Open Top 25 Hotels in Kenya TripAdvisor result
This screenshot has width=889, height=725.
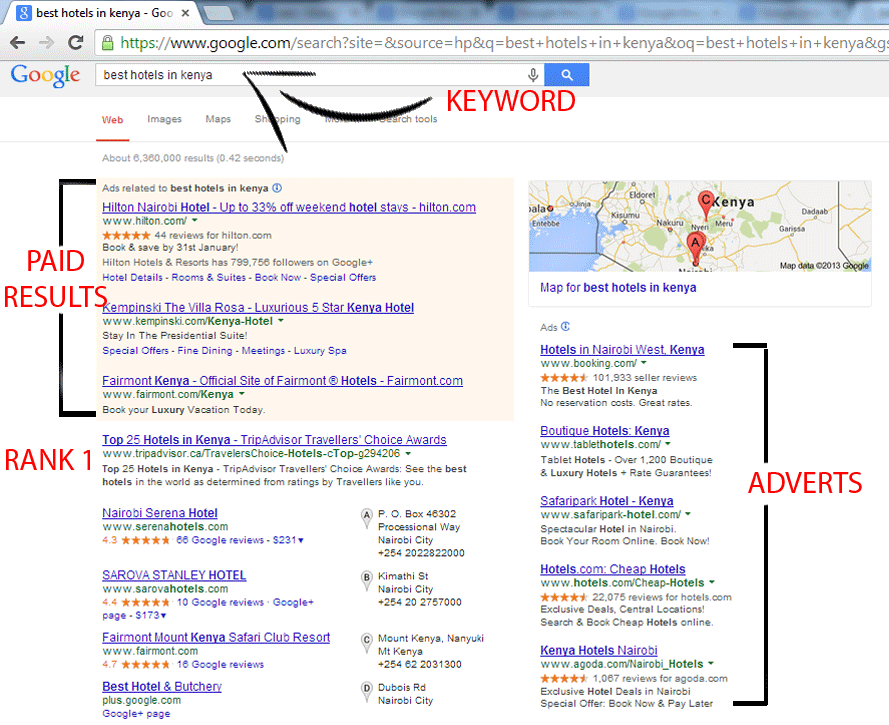pyautogui.click(x=274, y=440)
